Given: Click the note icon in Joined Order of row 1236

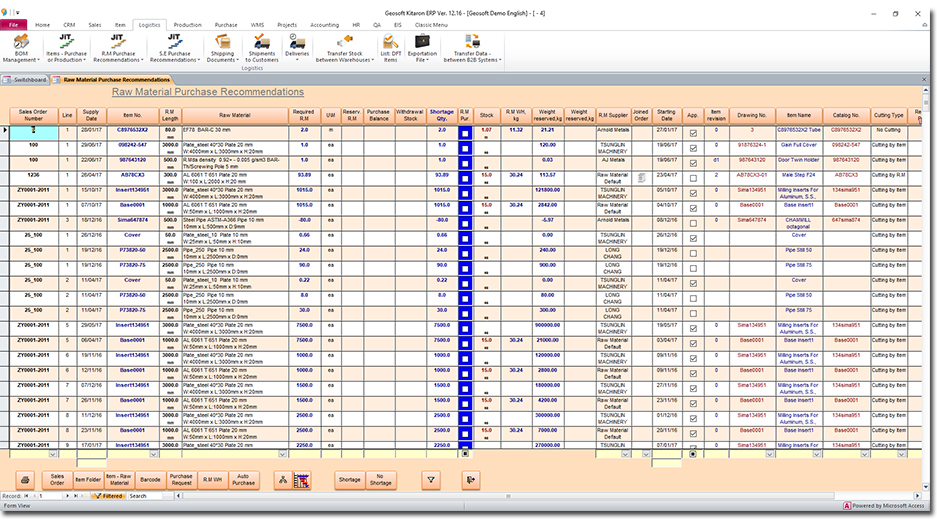Looking at the screenshot, I should coord(641,178).
